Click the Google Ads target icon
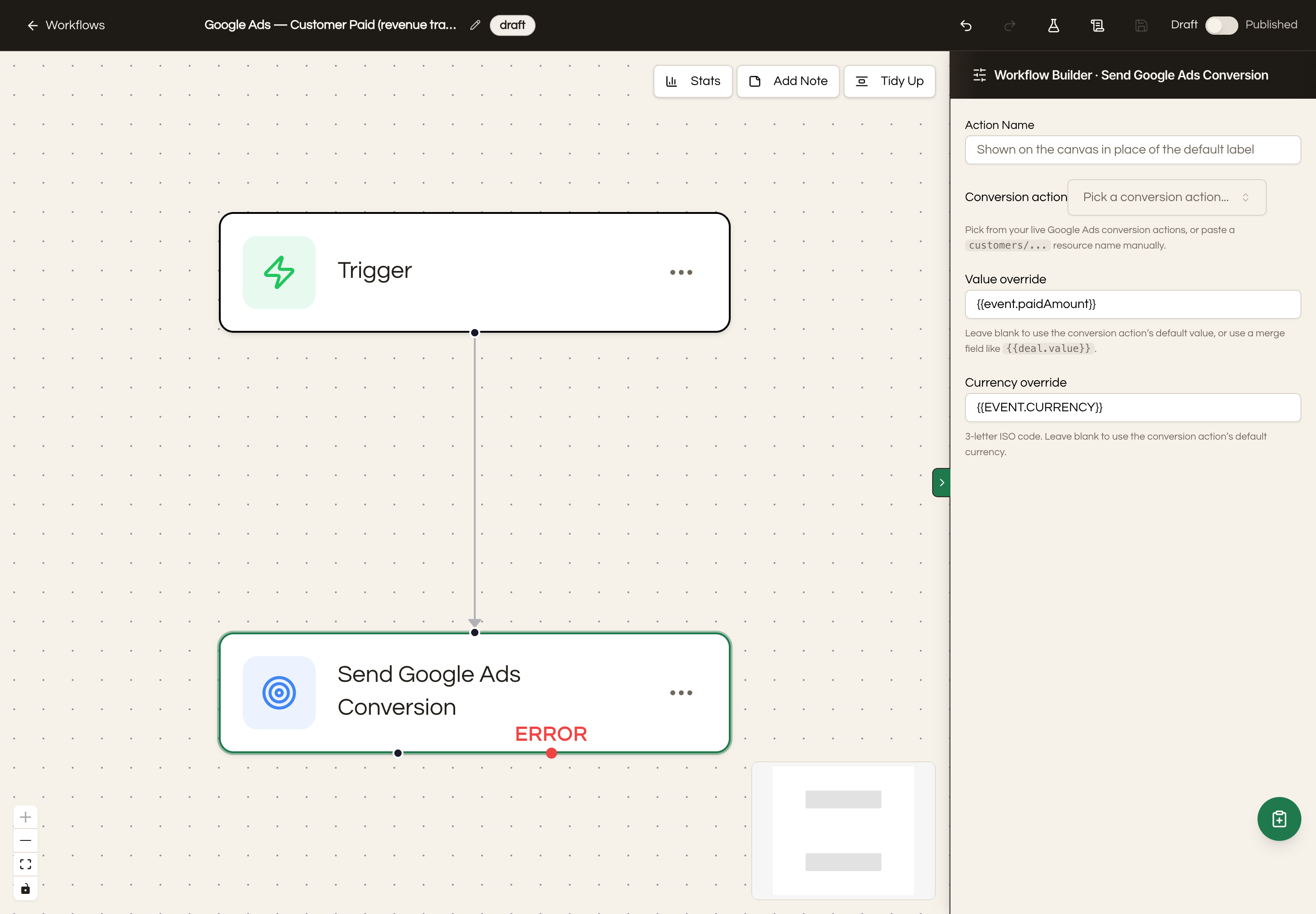 (279, 692)
